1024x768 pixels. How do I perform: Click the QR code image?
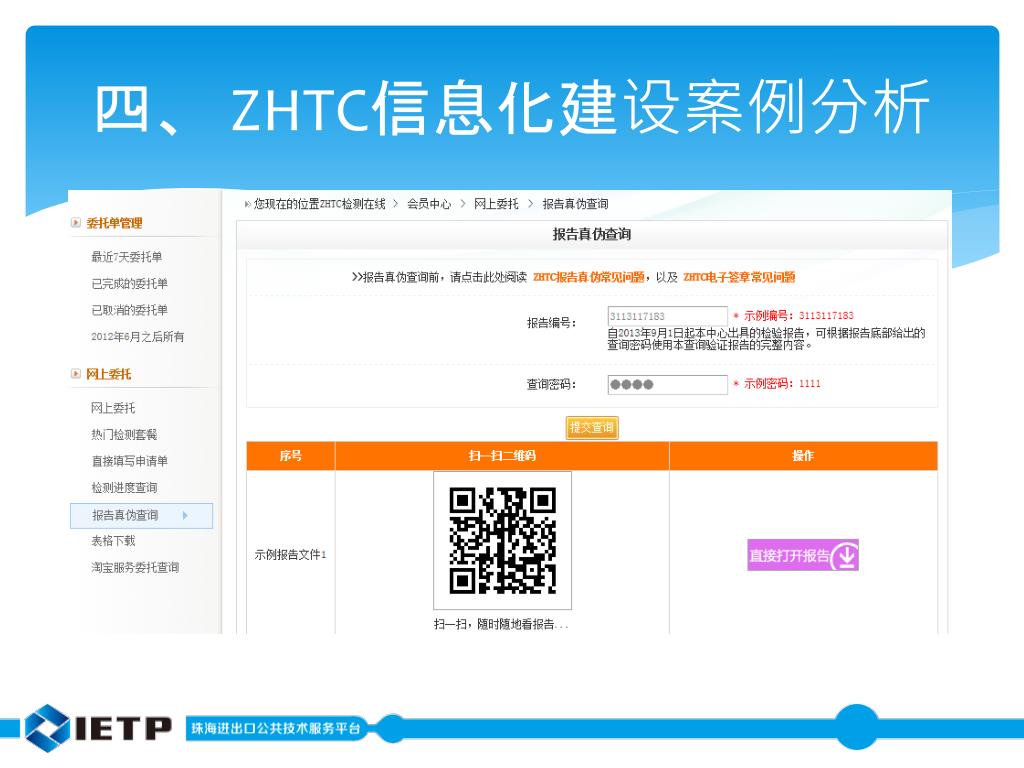502,540
